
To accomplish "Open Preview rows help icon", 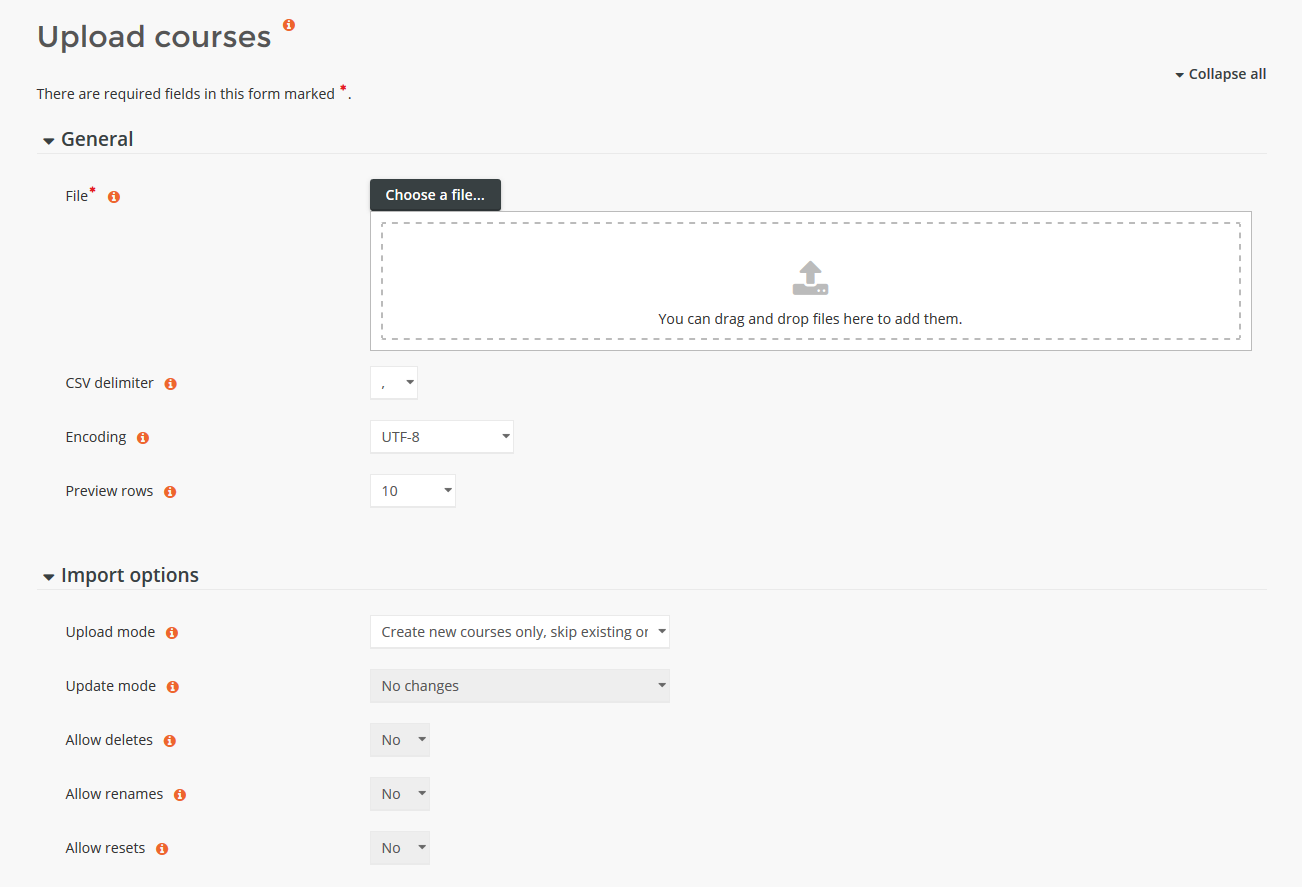I will (170, 492).
